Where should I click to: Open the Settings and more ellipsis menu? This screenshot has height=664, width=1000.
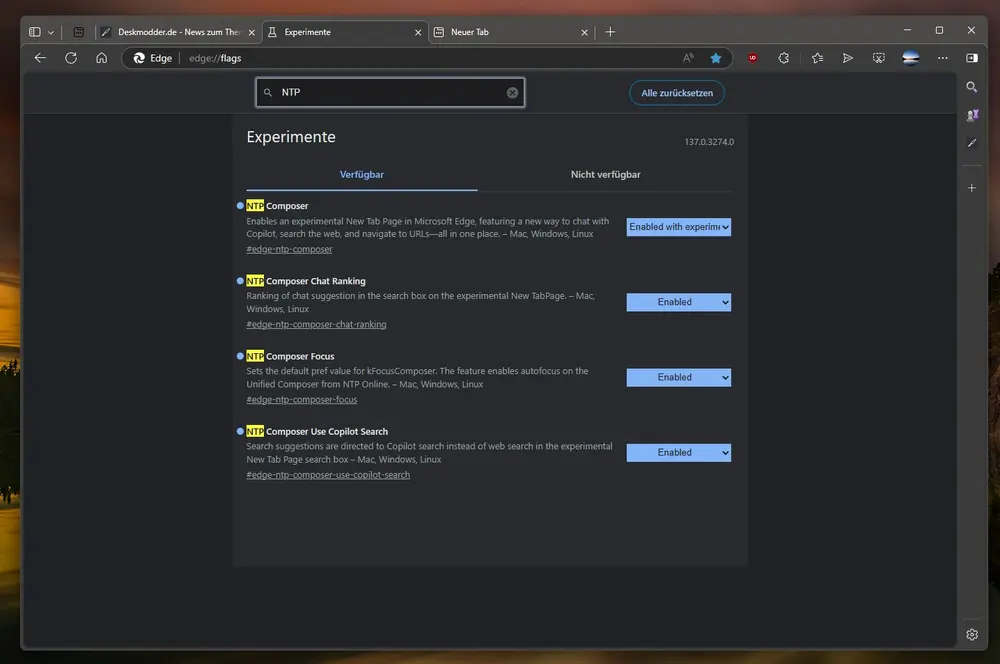coord(943,58)
